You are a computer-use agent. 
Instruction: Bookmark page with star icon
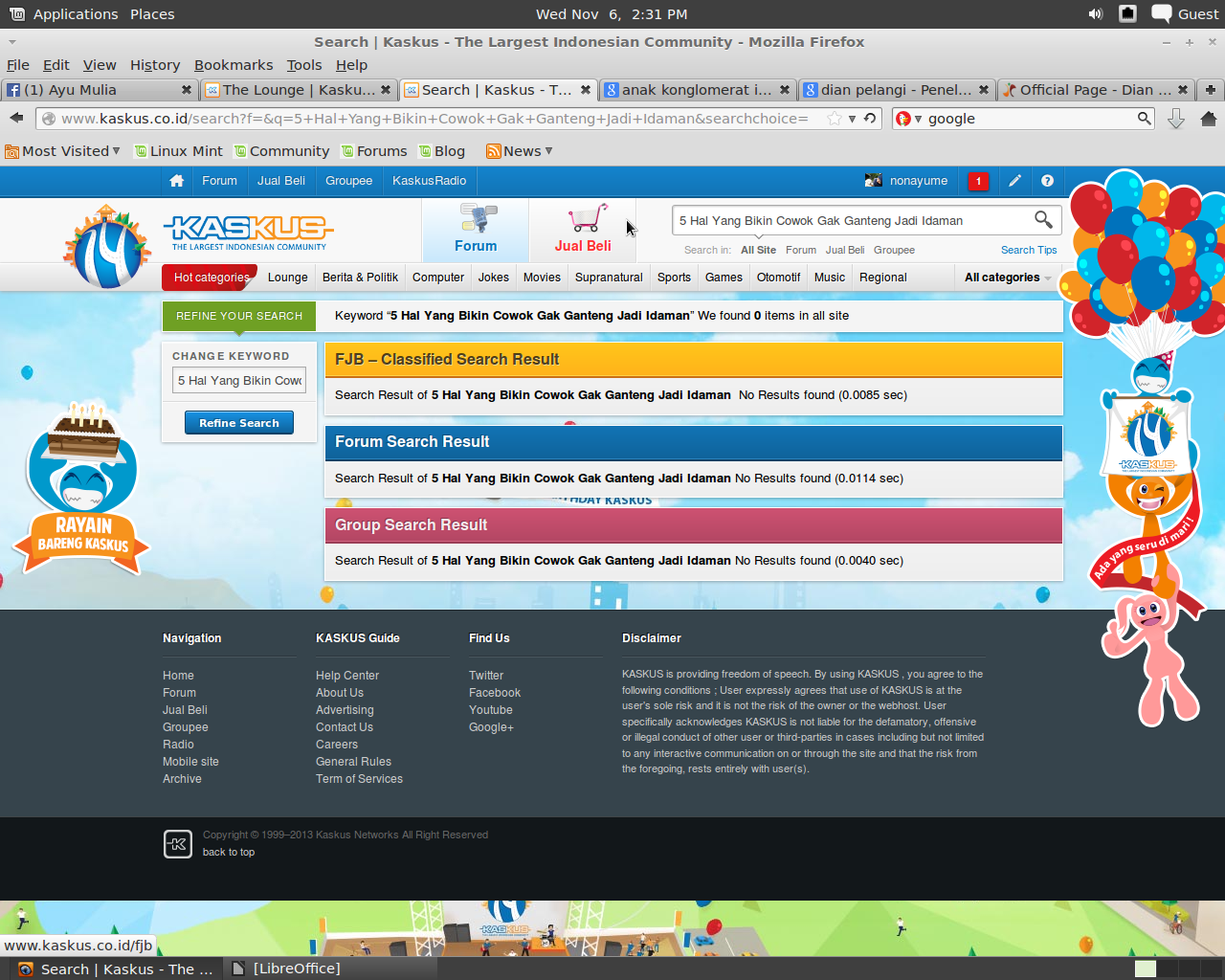835,119
